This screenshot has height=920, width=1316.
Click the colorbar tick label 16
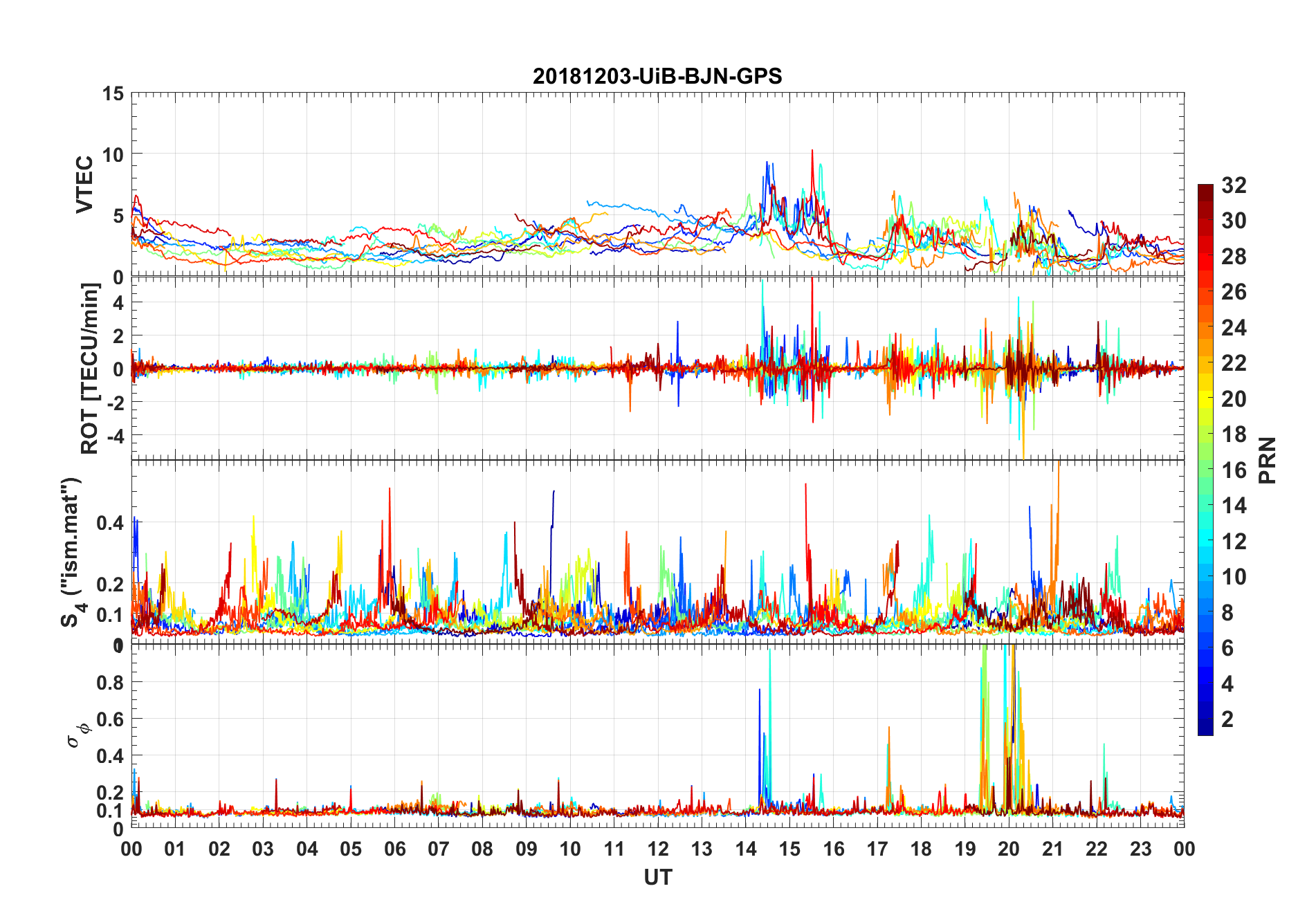[1234, 470]
